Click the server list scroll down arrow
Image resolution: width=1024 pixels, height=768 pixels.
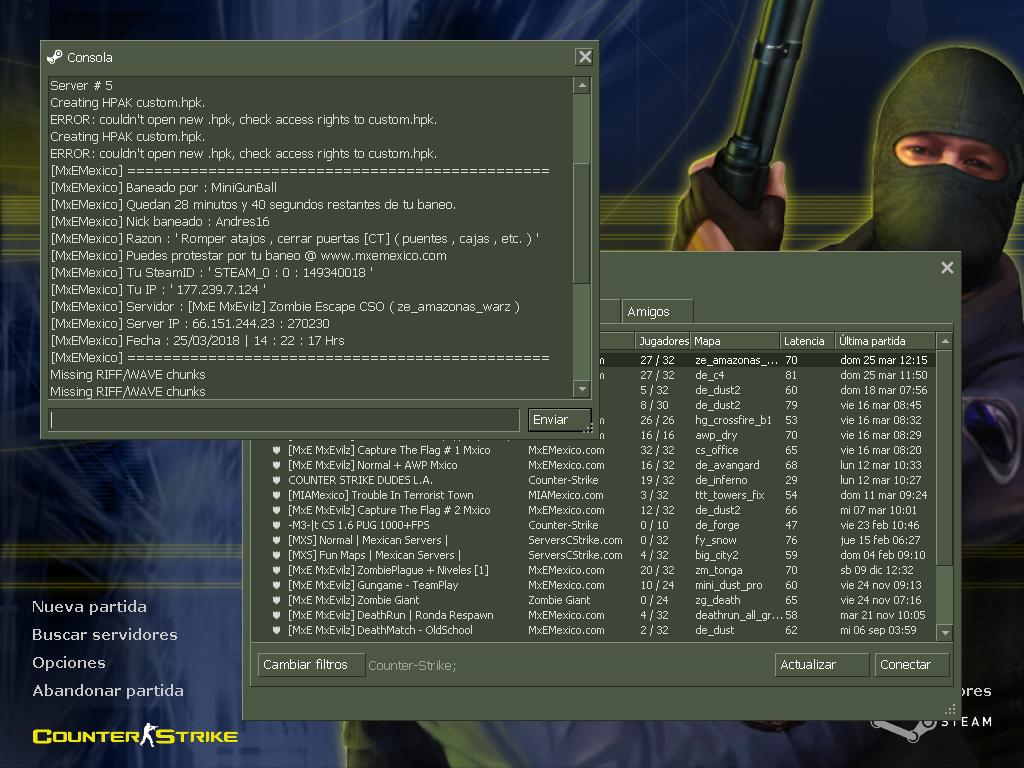pos(944,632)
